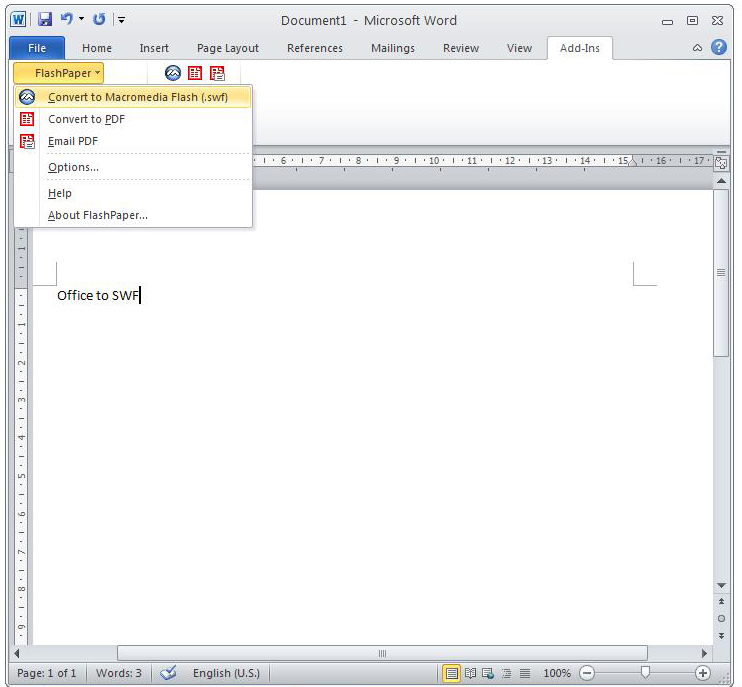Click the Email PDF toolbar icon

[x=217, y=73]
